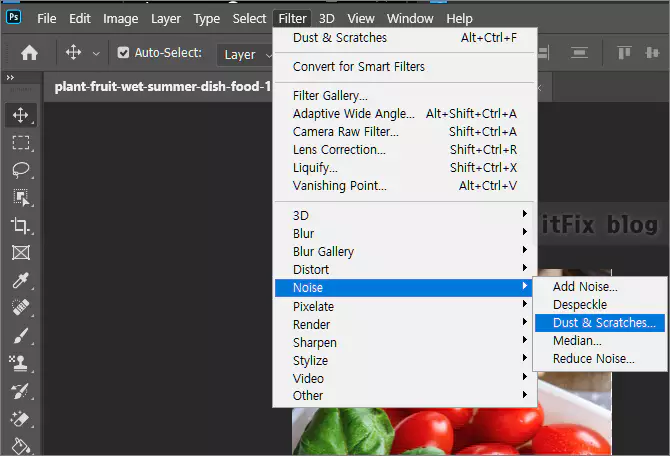This screenshot has width=670, height=456.
Task: Expand the Pixelate submenu
Action: tap(404, 306)
